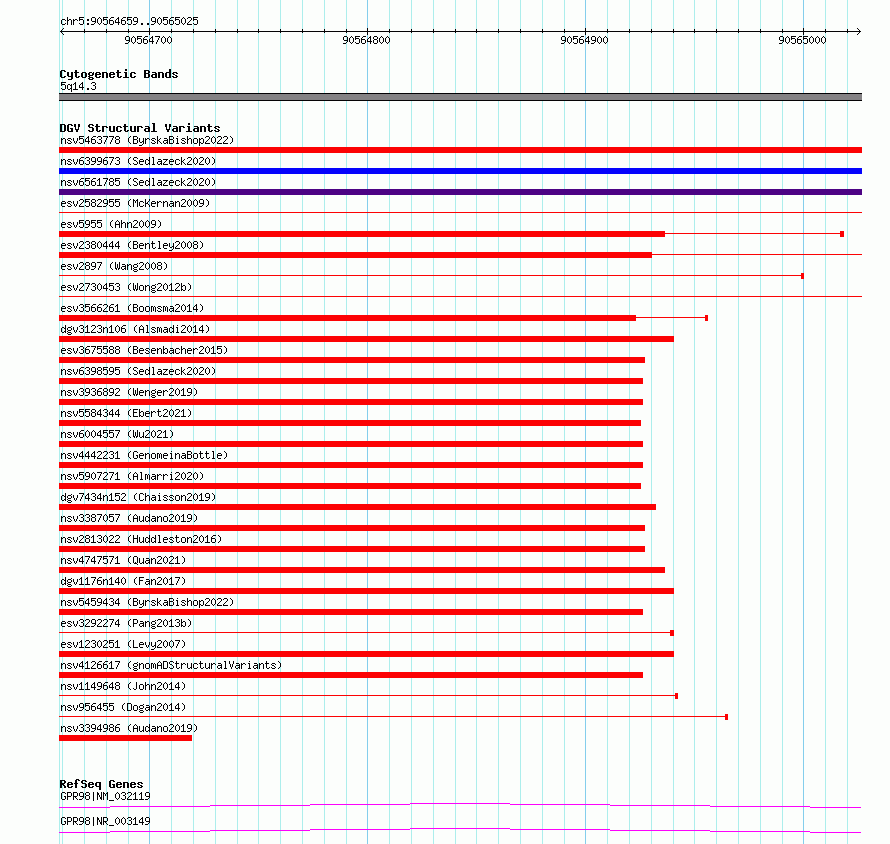Open esv2582955 (McKernan2009) label

tap(135, 203)
